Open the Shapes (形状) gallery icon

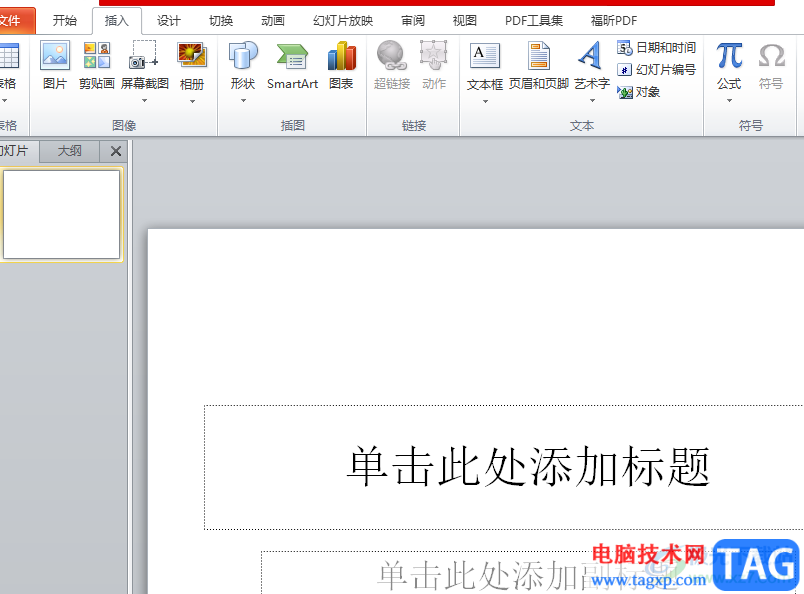pos(243,55)
